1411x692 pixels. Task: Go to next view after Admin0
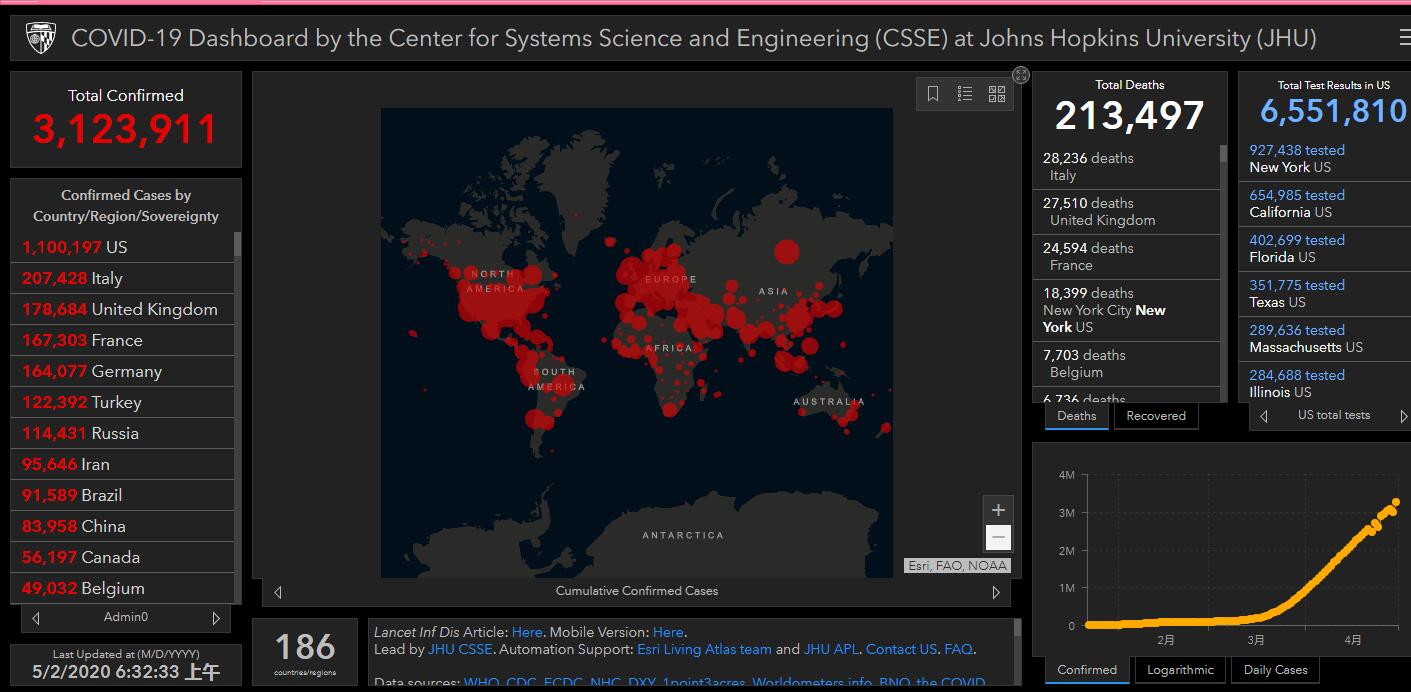[215, 618]
